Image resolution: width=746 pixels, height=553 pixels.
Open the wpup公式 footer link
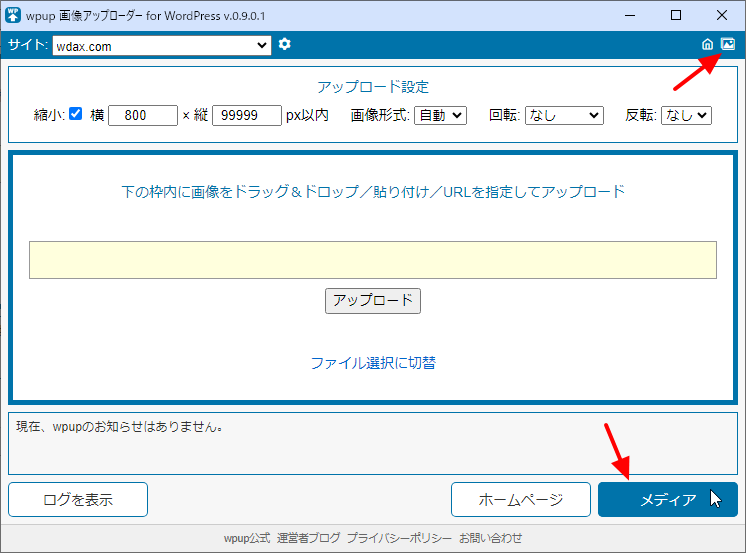point(246,538)
